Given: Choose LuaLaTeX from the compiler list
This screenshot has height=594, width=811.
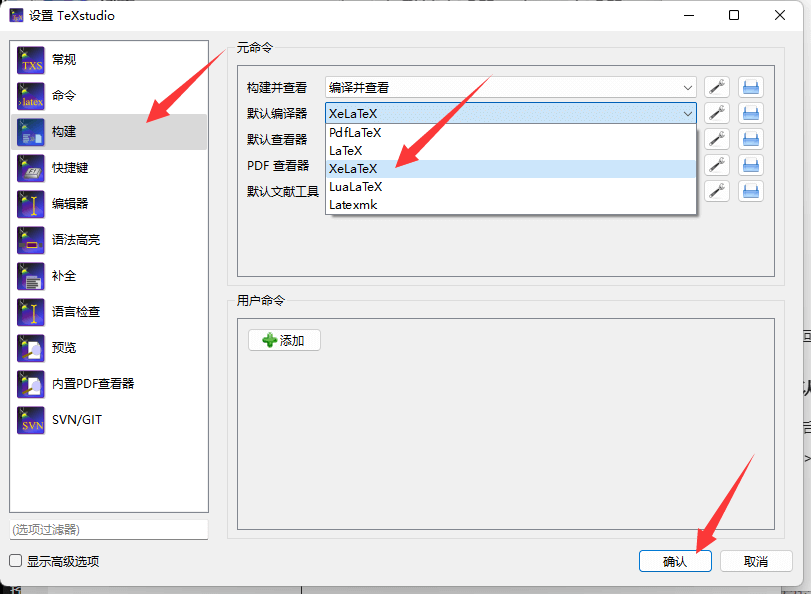Looking at the screenshot, I should (510, 187).
